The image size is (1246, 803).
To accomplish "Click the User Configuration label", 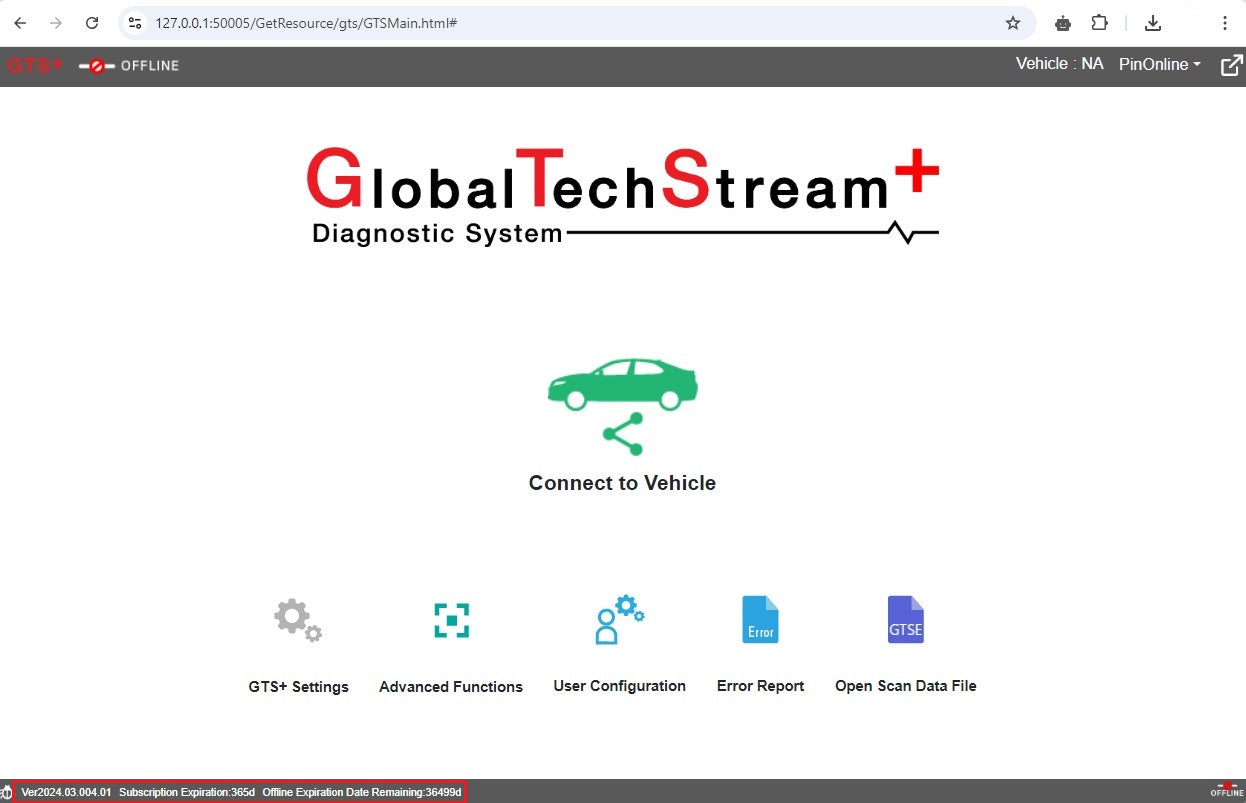I will click(x=620, y=686).
